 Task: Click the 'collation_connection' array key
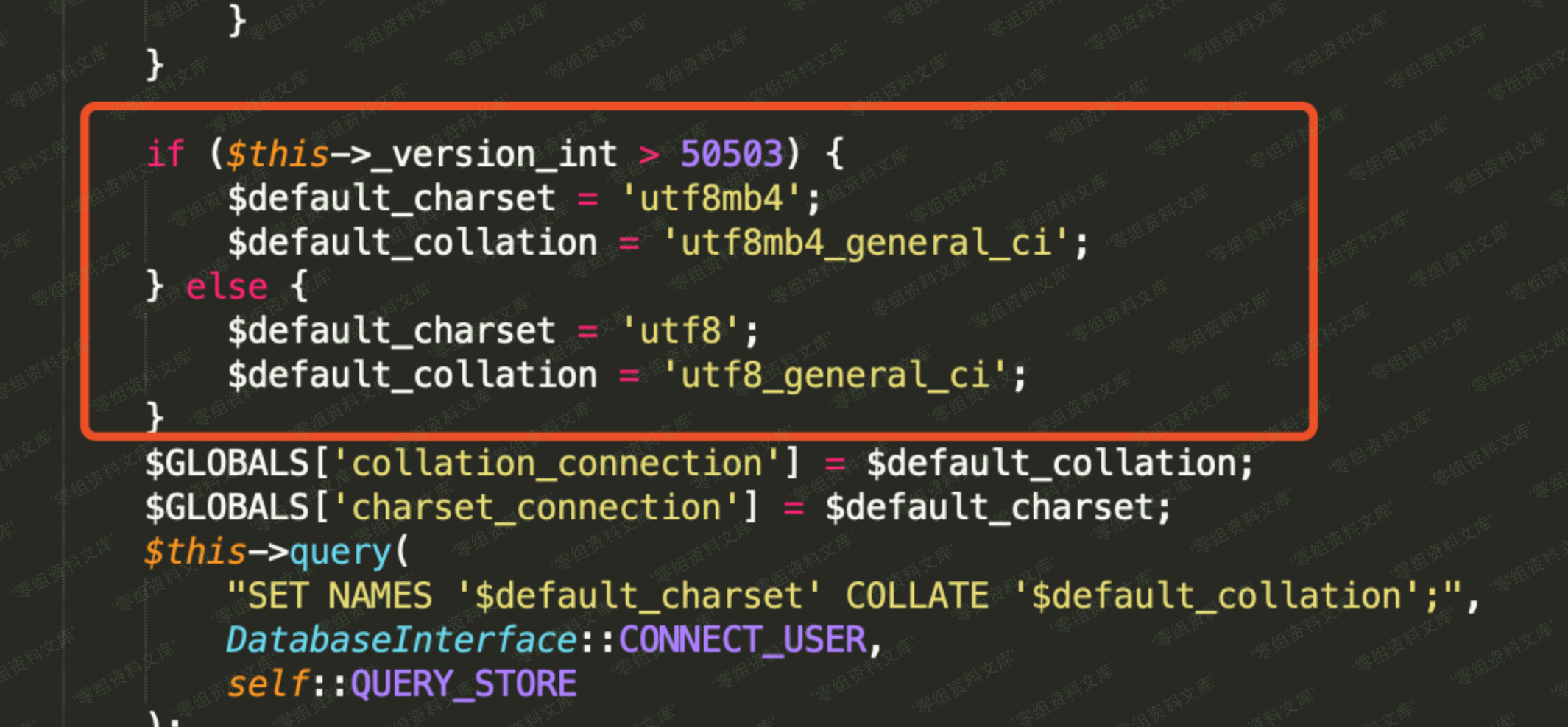coord(557,464)
